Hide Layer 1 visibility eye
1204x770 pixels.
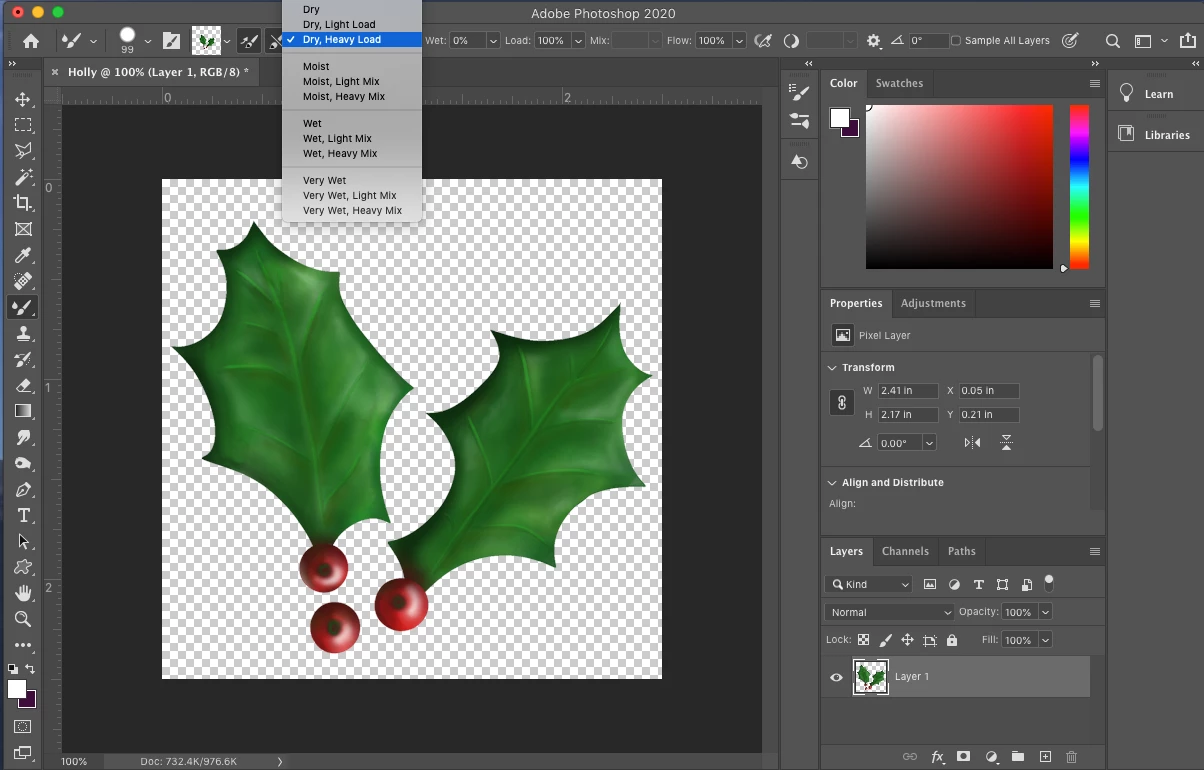[x=837, y=677]
